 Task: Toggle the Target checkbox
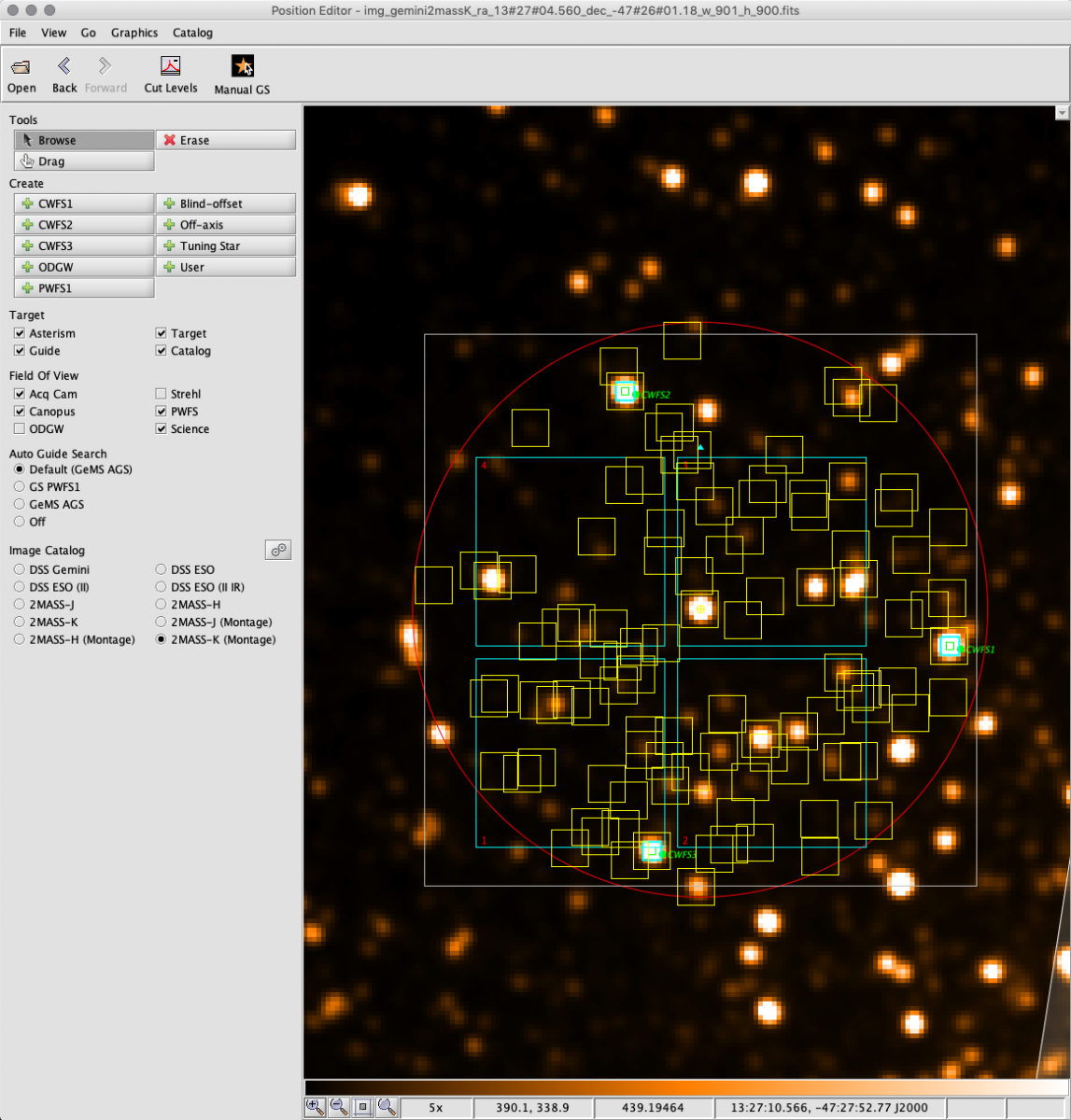[x=162, y=333]
